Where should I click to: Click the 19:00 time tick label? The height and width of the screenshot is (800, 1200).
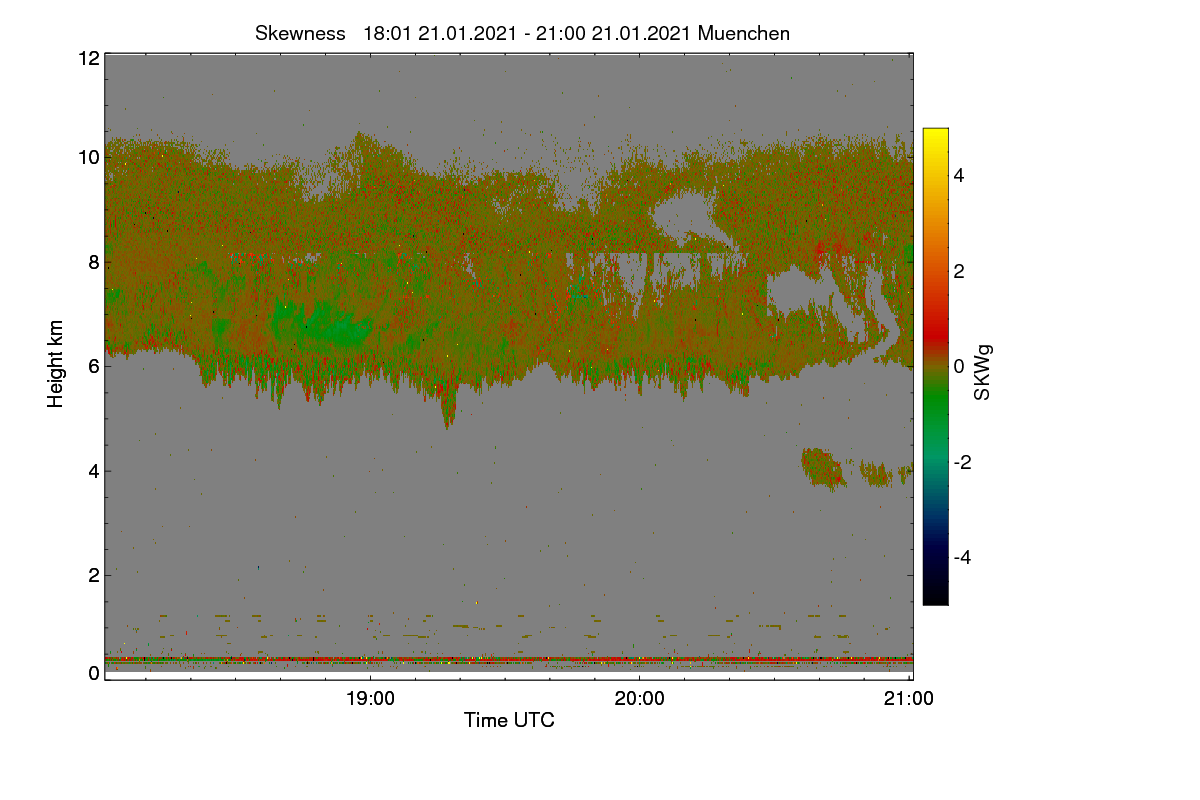(370, 699)
